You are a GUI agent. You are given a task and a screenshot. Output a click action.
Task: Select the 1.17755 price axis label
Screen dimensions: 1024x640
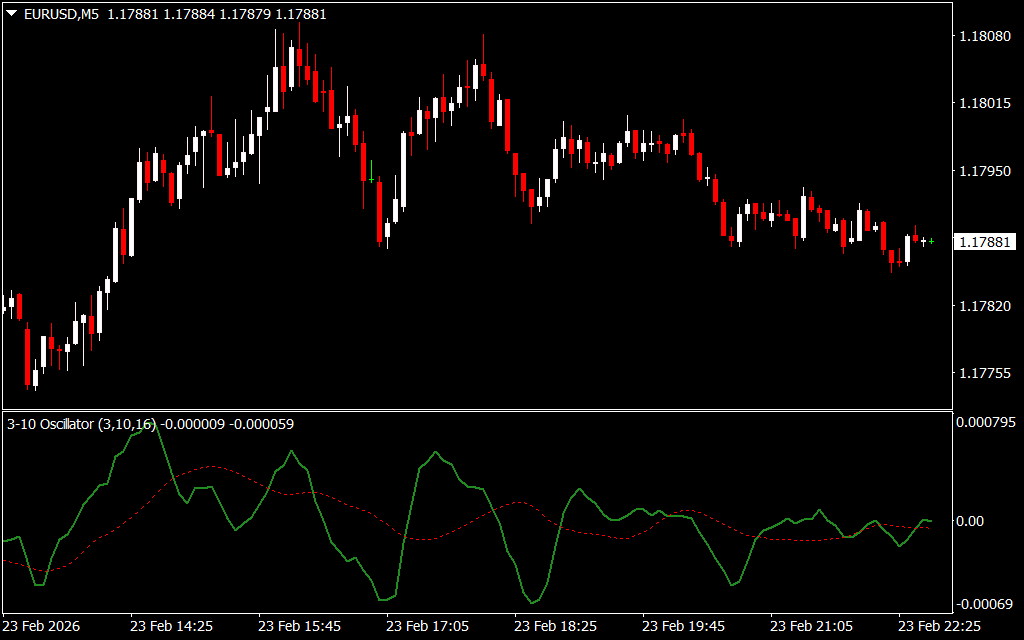[984, 373]
